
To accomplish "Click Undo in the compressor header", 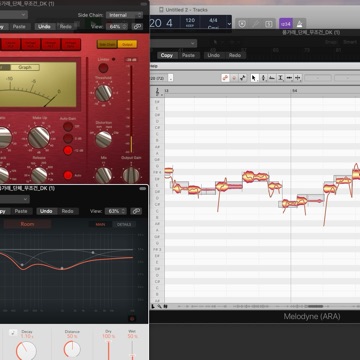I will click(x=44, y=27).
